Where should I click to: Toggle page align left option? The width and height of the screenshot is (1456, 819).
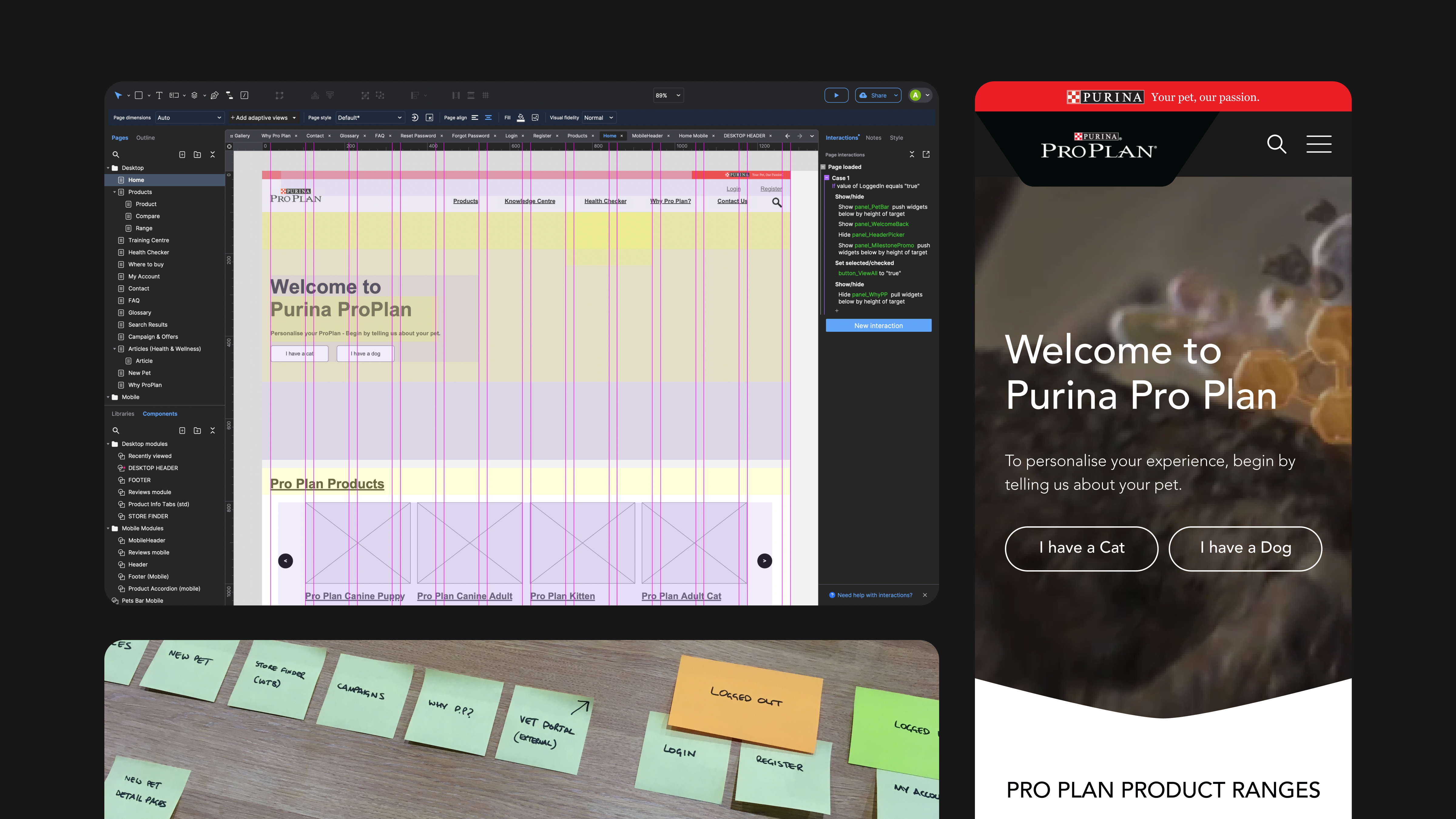475,118
